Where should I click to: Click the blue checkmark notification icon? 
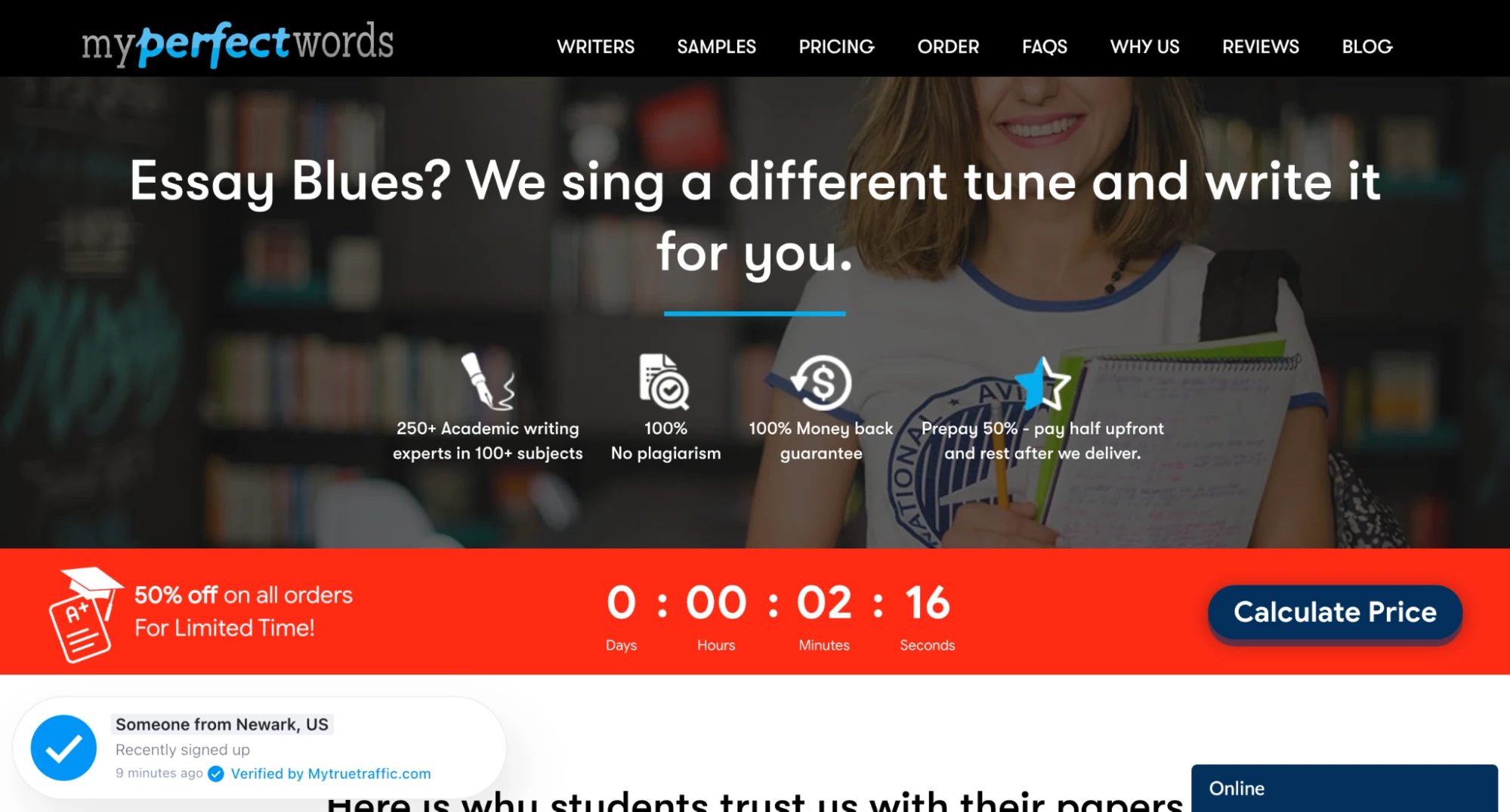[x=63, y=748]
